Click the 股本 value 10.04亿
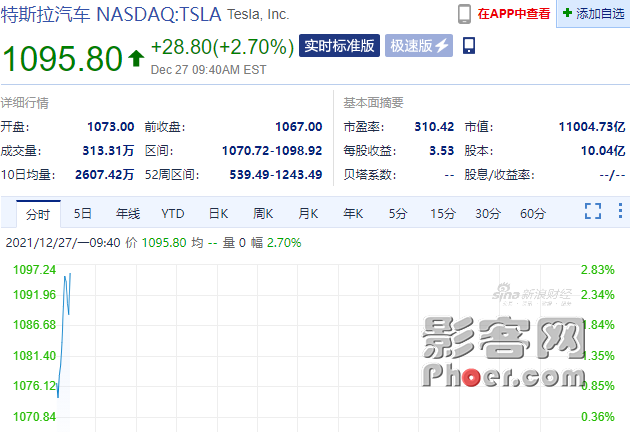The height and width of the screenshot is (432, 630). (x=603, y=151)
